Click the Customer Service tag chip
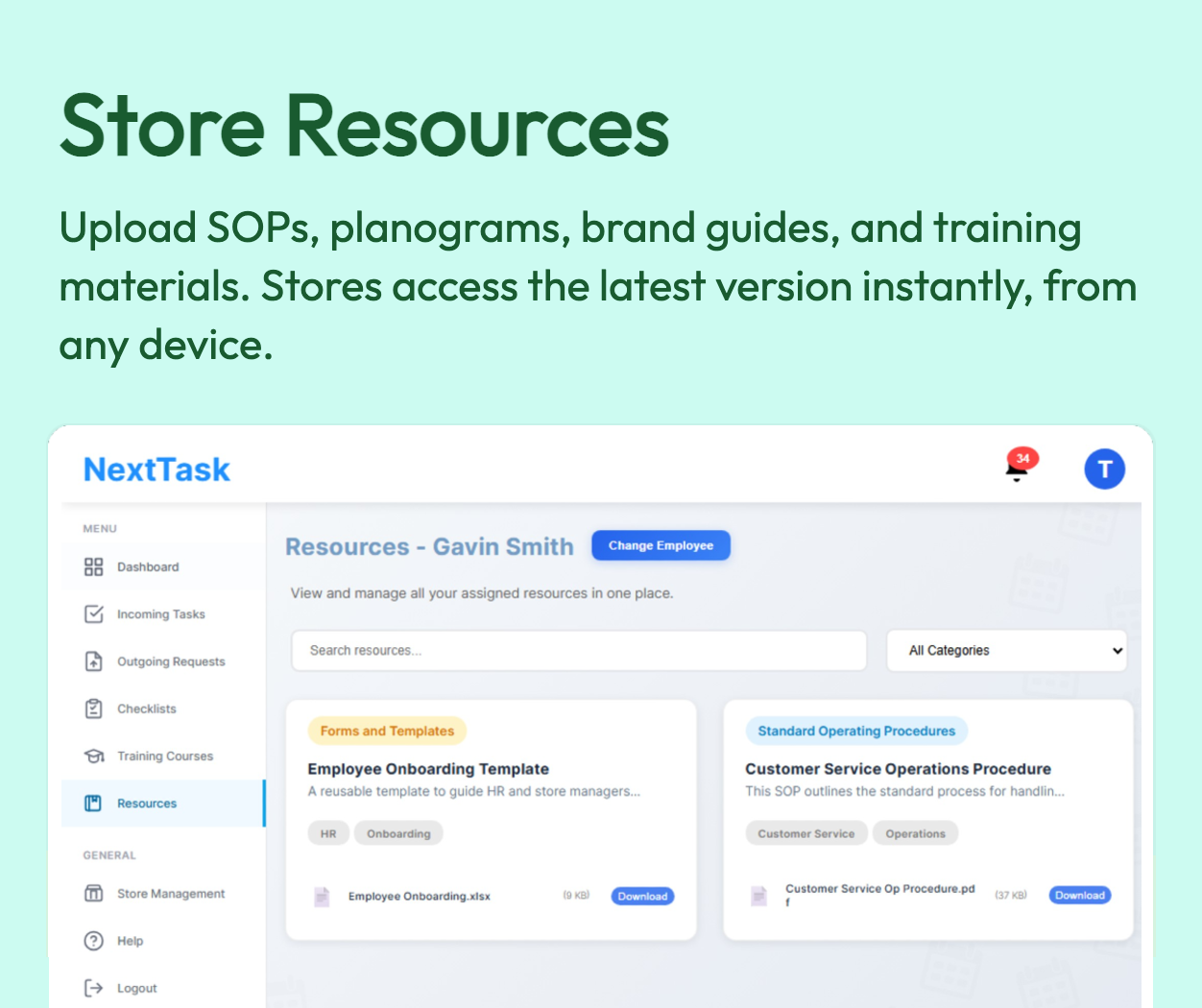The height and width of the screenshot is (1008, 1202). click(805, 833)
